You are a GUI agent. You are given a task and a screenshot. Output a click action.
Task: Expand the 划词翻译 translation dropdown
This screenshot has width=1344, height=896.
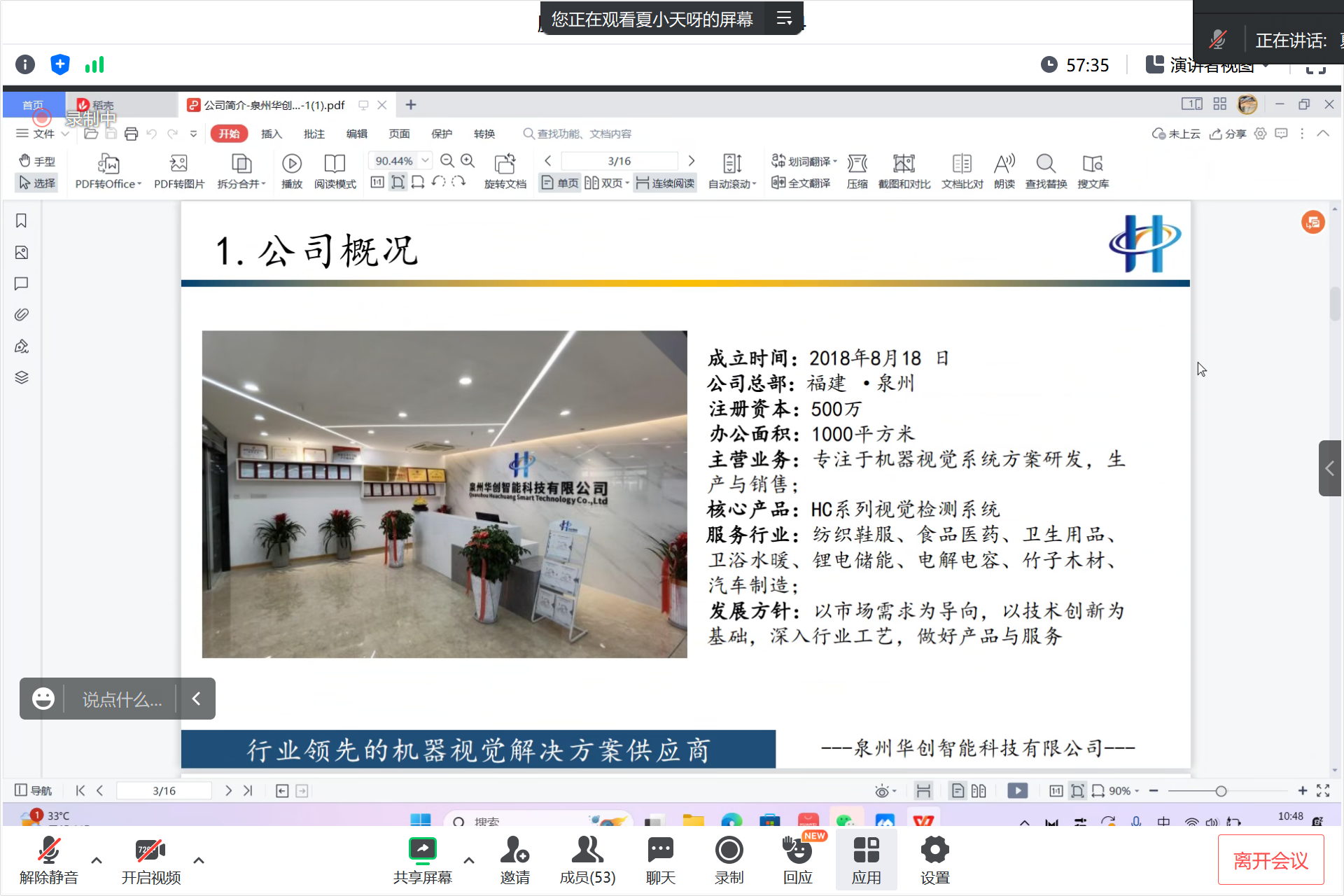point(835,162)
